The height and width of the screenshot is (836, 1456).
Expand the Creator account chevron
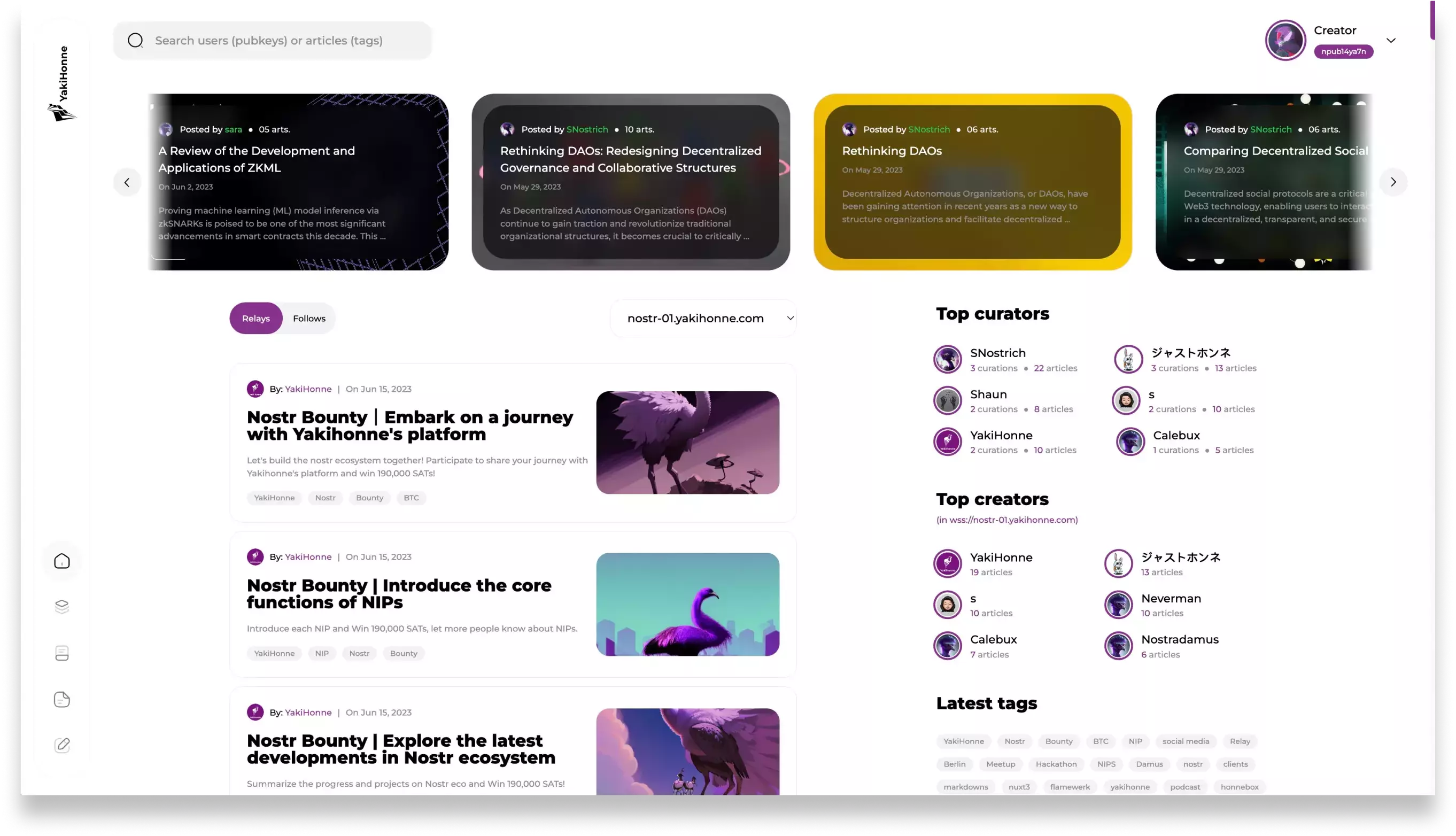click(1391, 41)
